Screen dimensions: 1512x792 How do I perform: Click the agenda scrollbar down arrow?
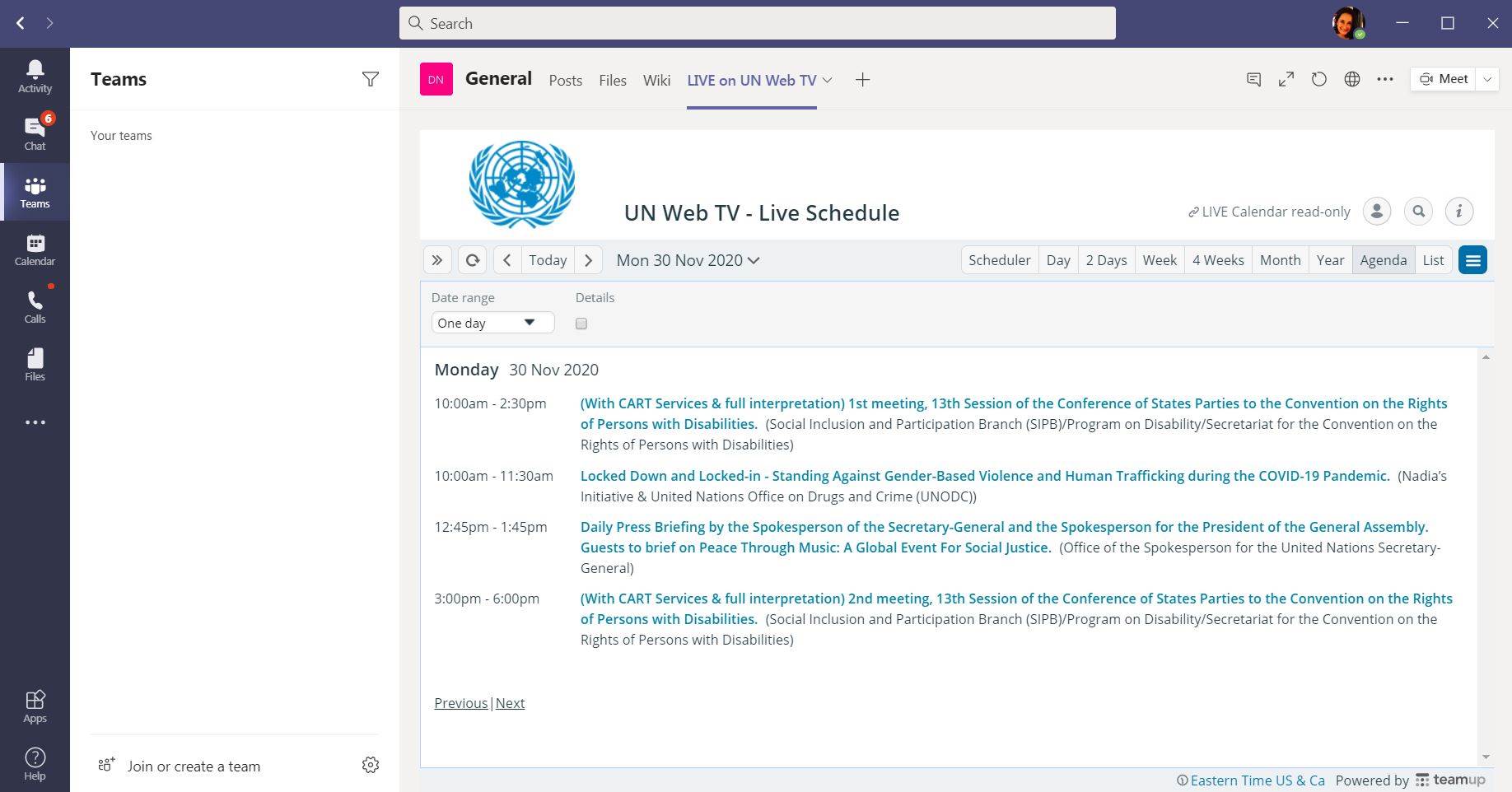point(1486,757)
